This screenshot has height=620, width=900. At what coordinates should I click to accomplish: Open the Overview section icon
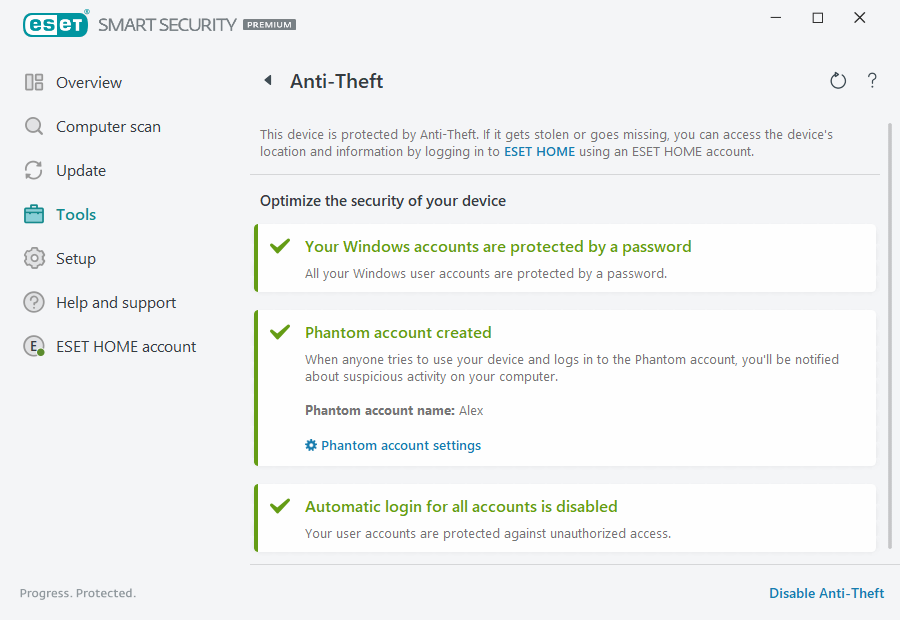coord(31,82)
